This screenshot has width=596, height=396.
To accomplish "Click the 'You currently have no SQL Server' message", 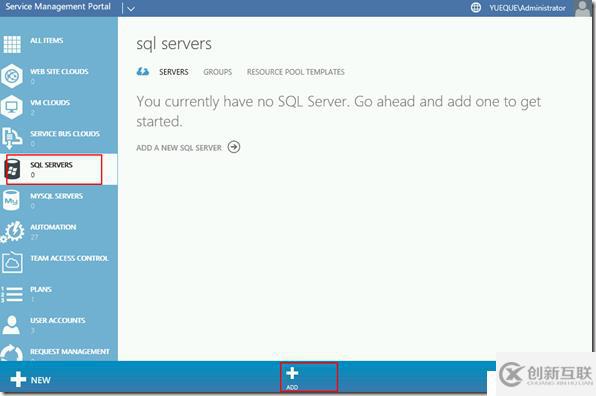I will (338, 111).
